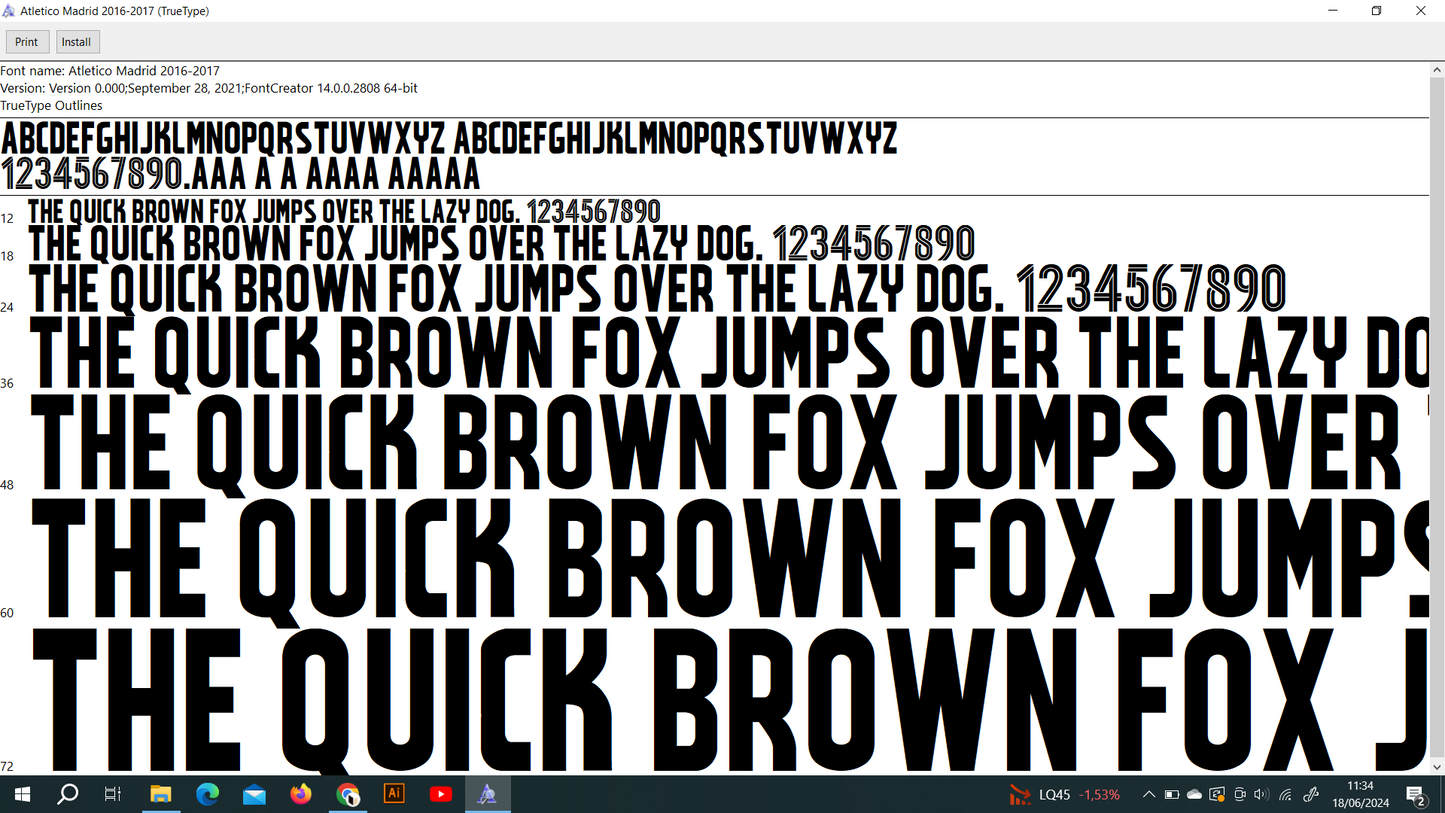The image size is (1445, 813).
Task: Open YouTube app in taskbar
Action: [x=441, y=795]
